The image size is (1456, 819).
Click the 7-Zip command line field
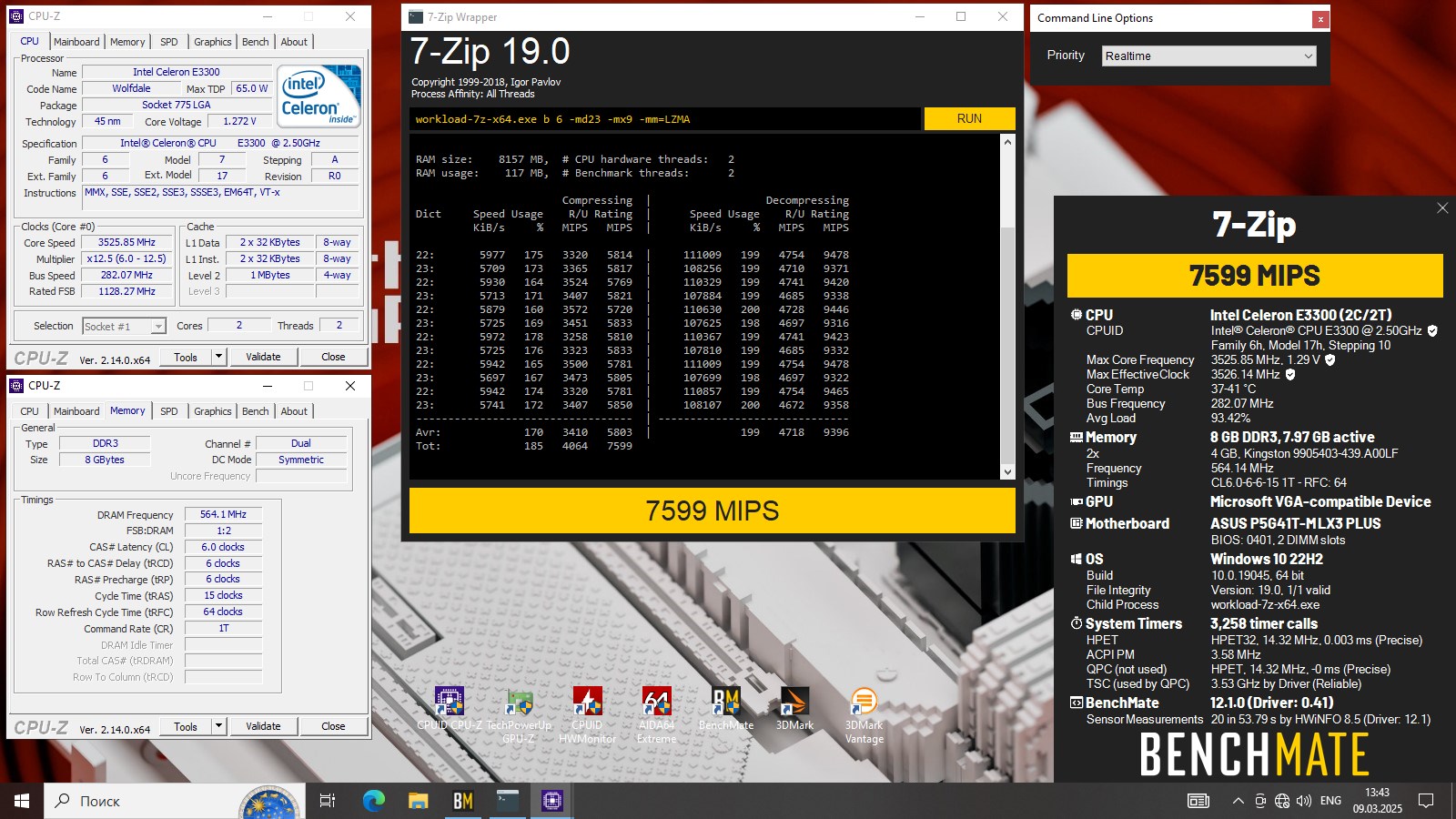tap(664, 119)
